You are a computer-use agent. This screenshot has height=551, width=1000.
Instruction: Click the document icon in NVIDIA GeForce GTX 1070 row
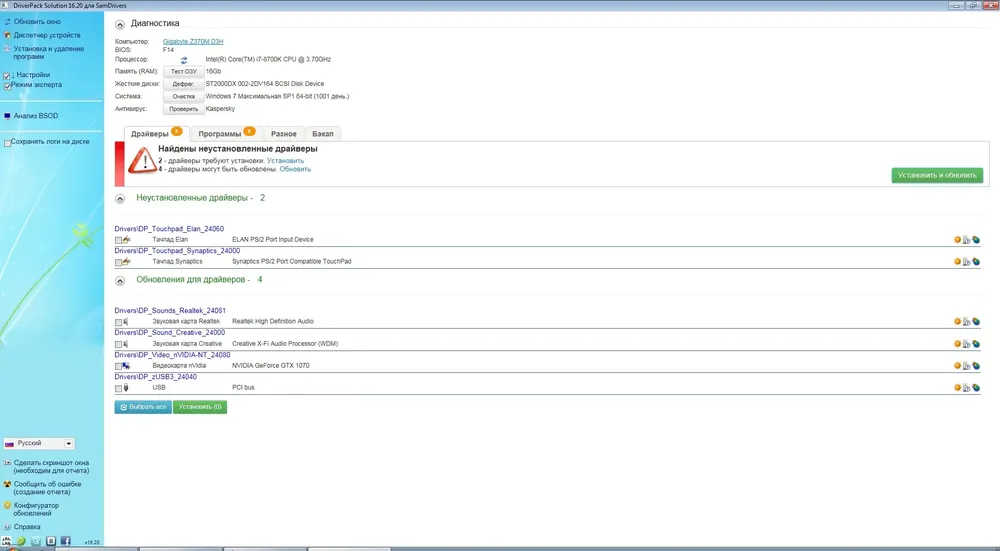pyautogui.click(x=966, y=365)
